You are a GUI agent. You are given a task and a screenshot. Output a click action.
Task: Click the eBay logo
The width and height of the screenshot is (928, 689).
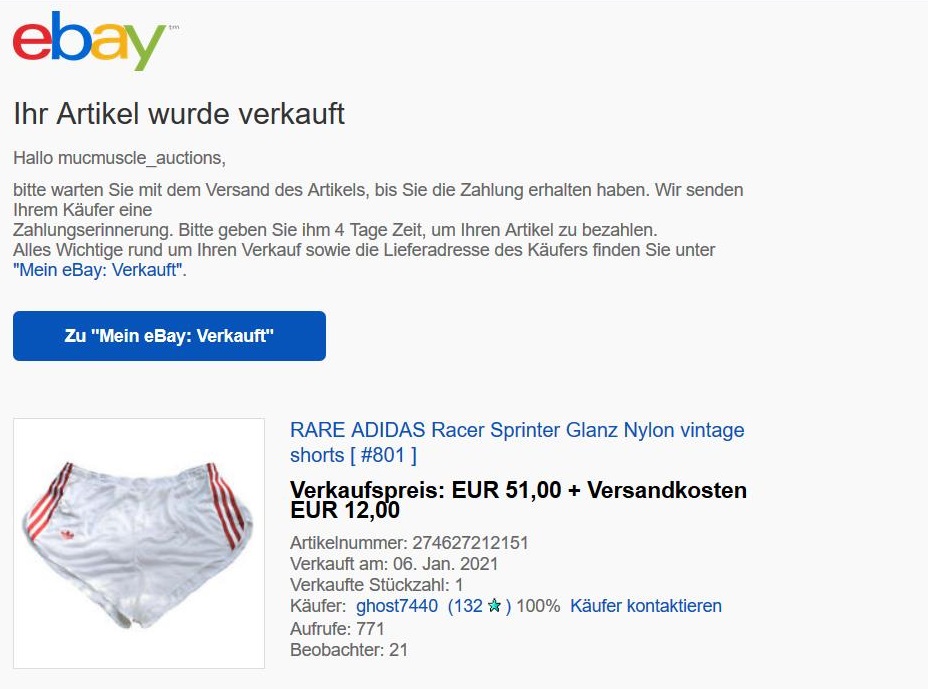89,40
